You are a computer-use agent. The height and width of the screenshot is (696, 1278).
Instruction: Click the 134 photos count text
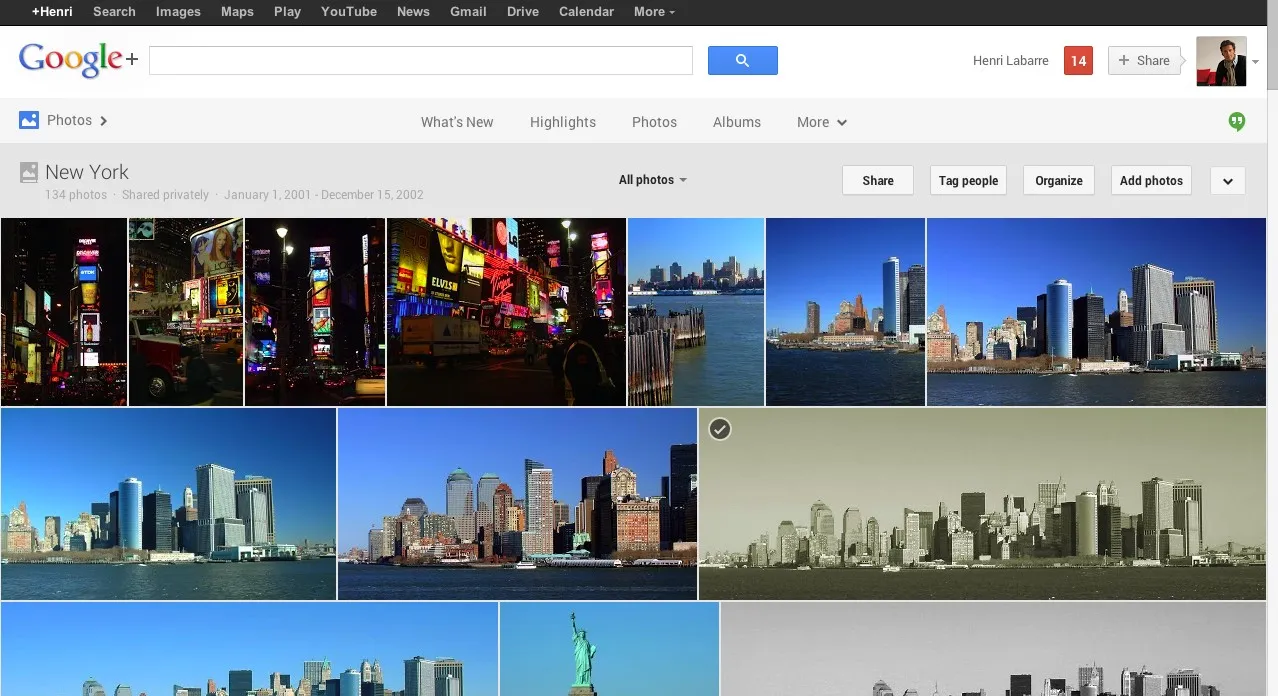click(76, 195)
